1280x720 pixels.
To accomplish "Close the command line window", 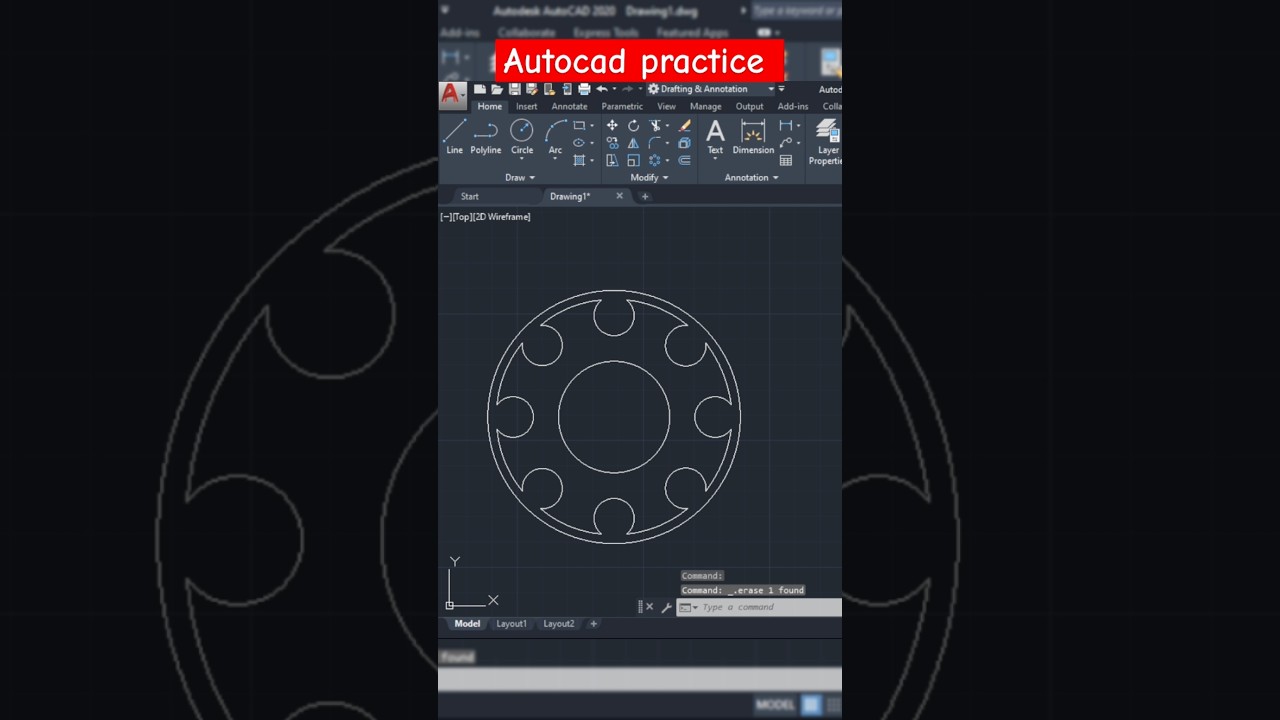I will [649, 607].
